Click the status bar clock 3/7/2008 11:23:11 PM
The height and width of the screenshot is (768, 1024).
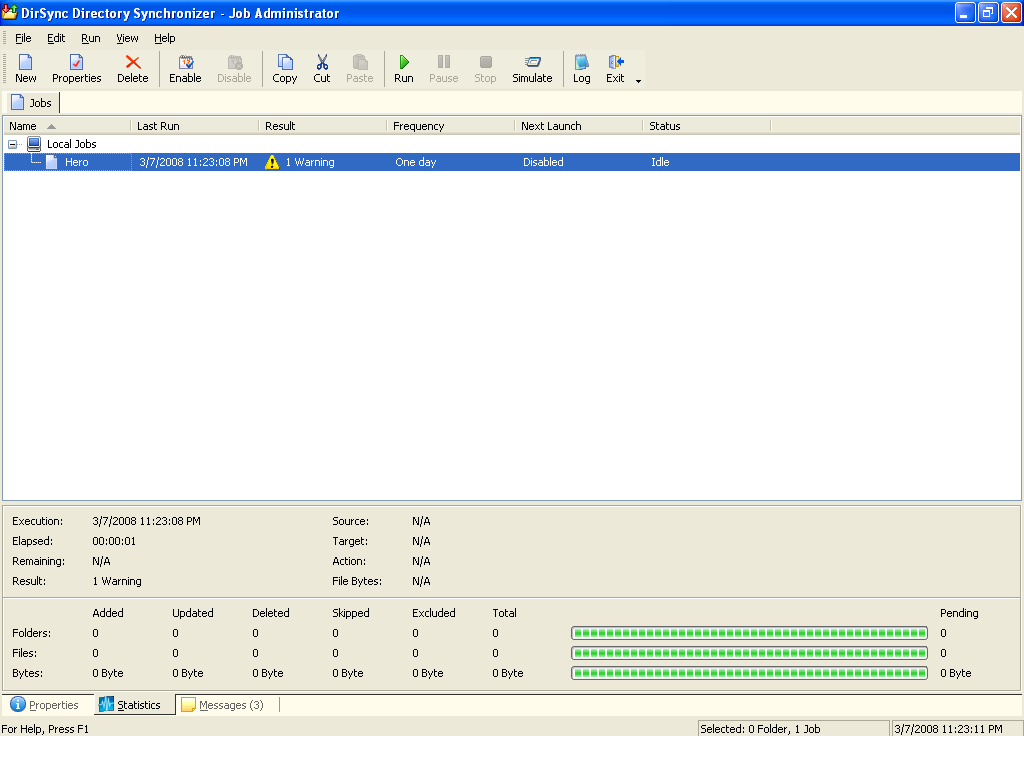point(956,729)
